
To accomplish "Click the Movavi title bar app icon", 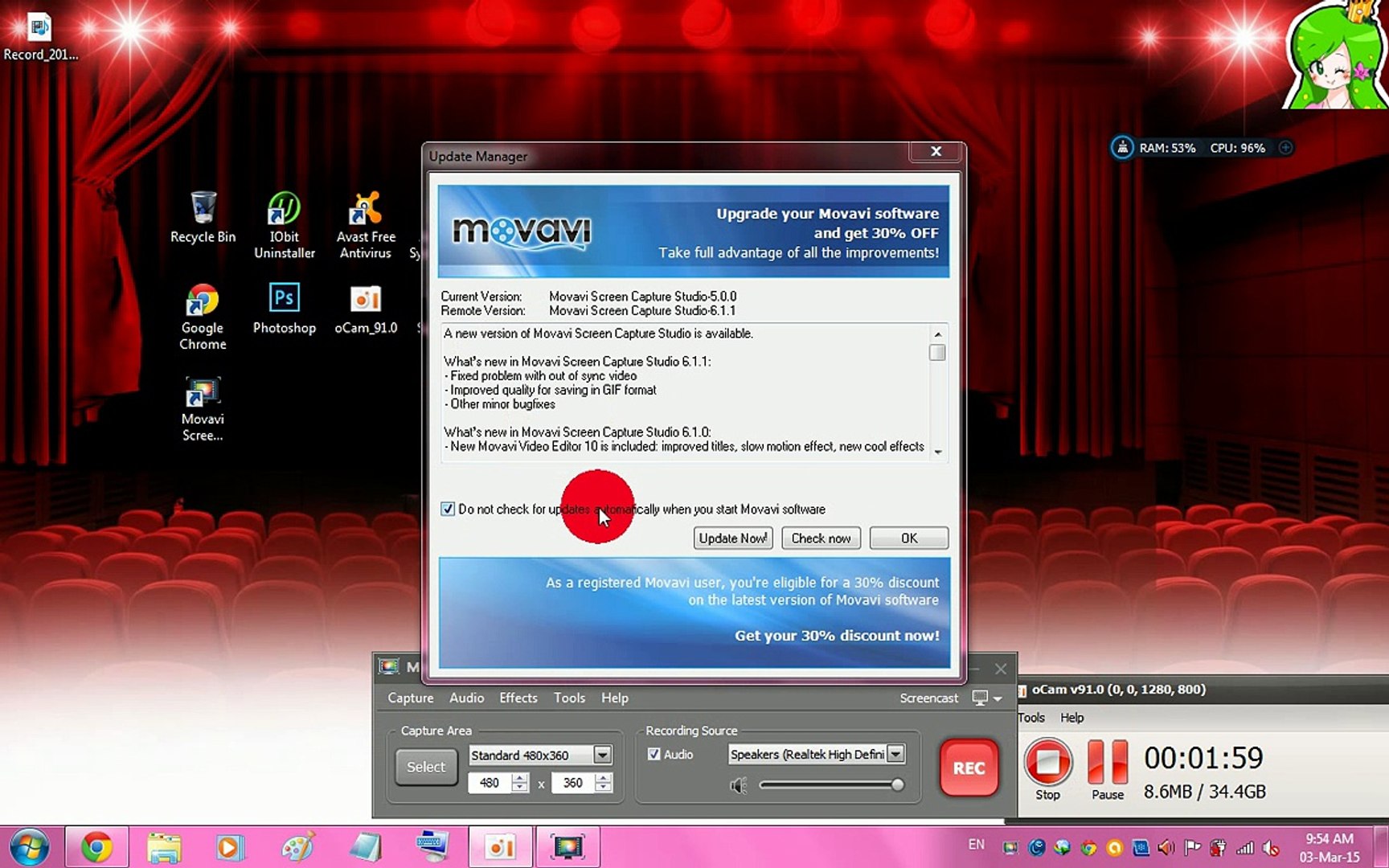I will pyautogui.click(x=389, y=666).
